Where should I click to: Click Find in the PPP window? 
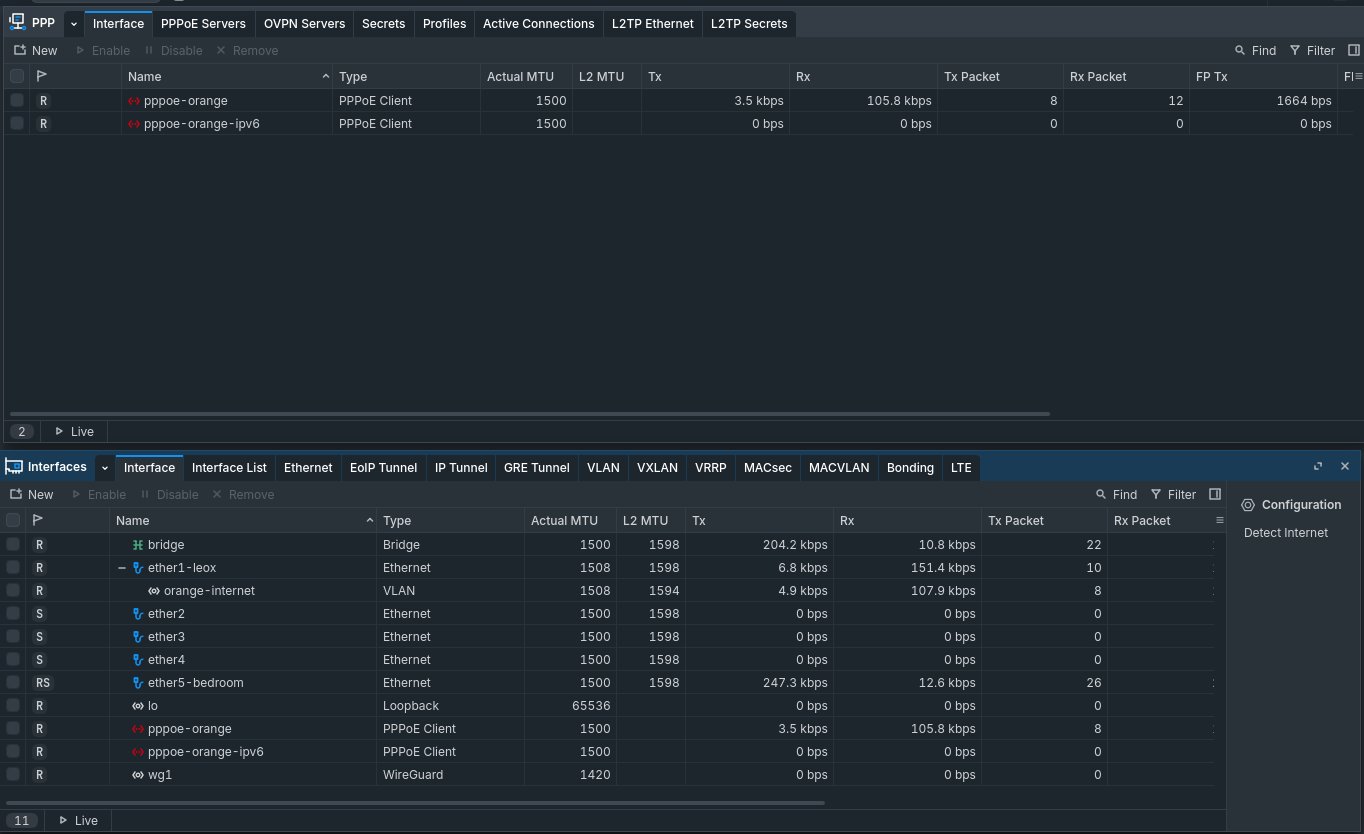tap(1256, 50)
